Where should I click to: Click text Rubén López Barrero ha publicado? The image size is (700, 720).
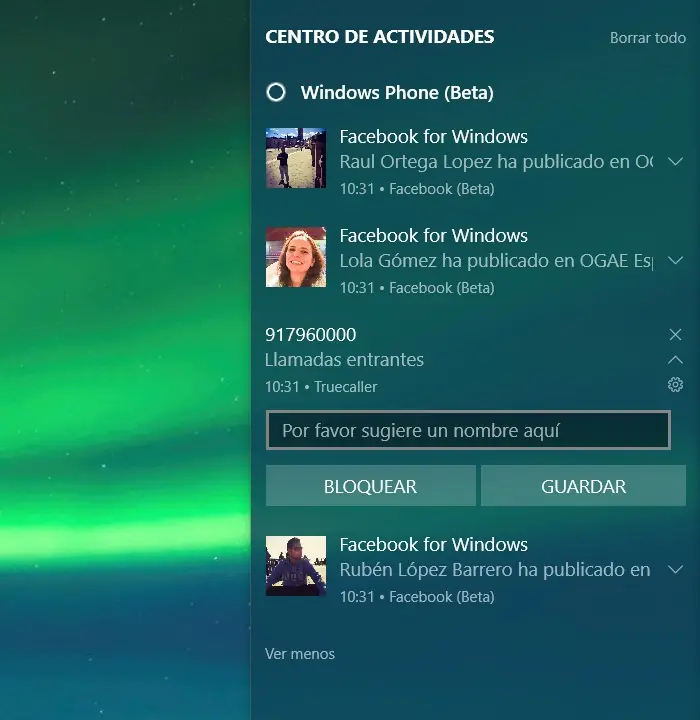coord(482,569)
